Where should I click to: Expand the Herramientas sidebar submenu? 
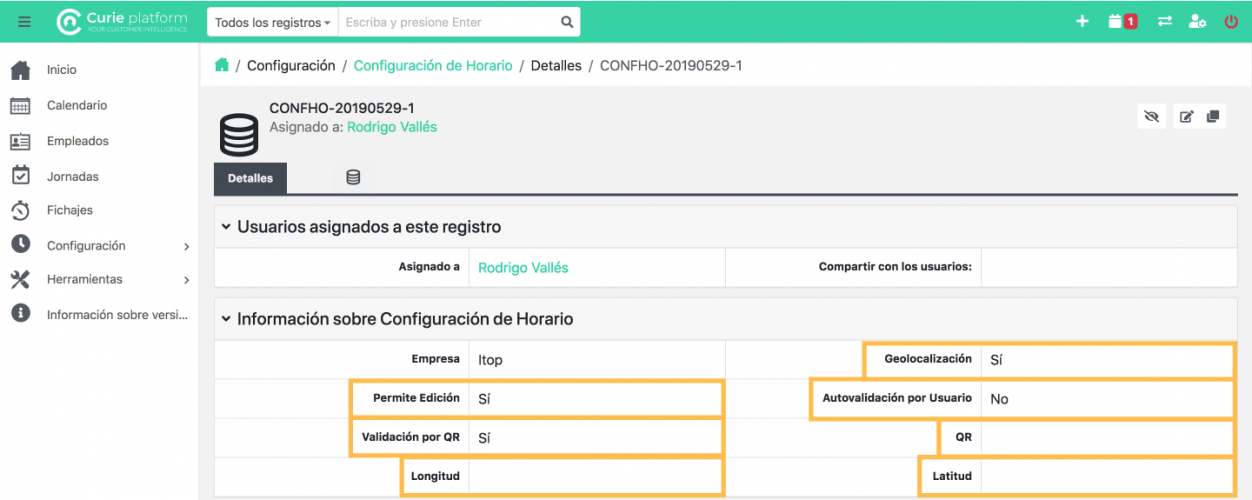186,280
